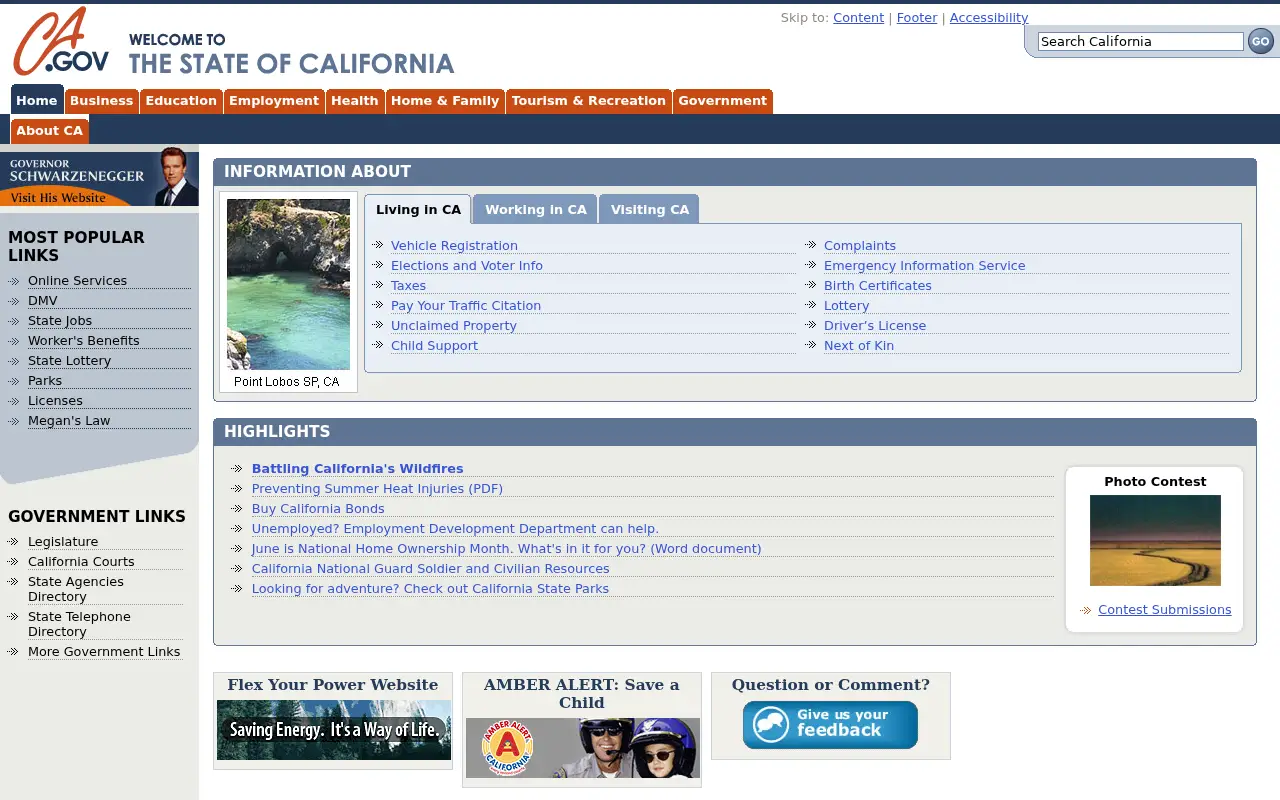Image resolution: width=1280 pixels, height=800 pixels.
Task: Open the Health navigation tab
Action: point(355,101)
